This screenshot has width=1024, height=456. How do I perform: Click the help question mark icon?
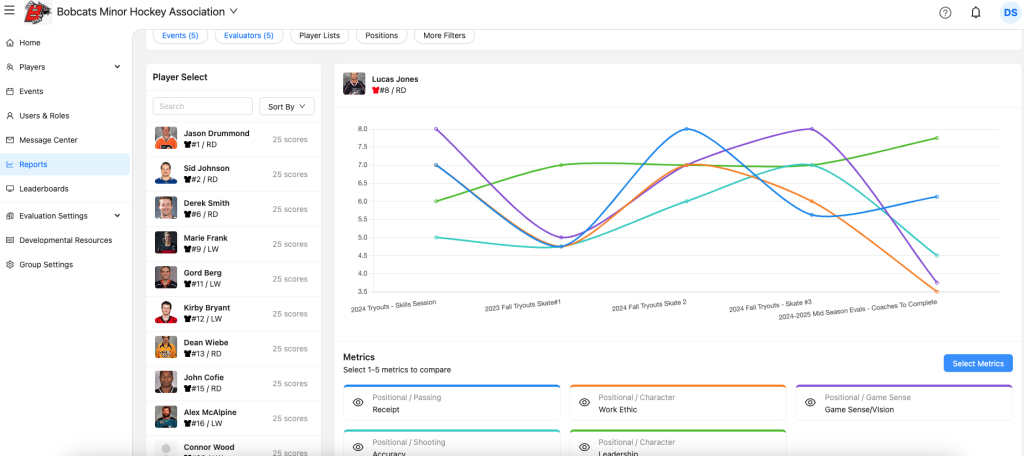click(x=945, y=12)
